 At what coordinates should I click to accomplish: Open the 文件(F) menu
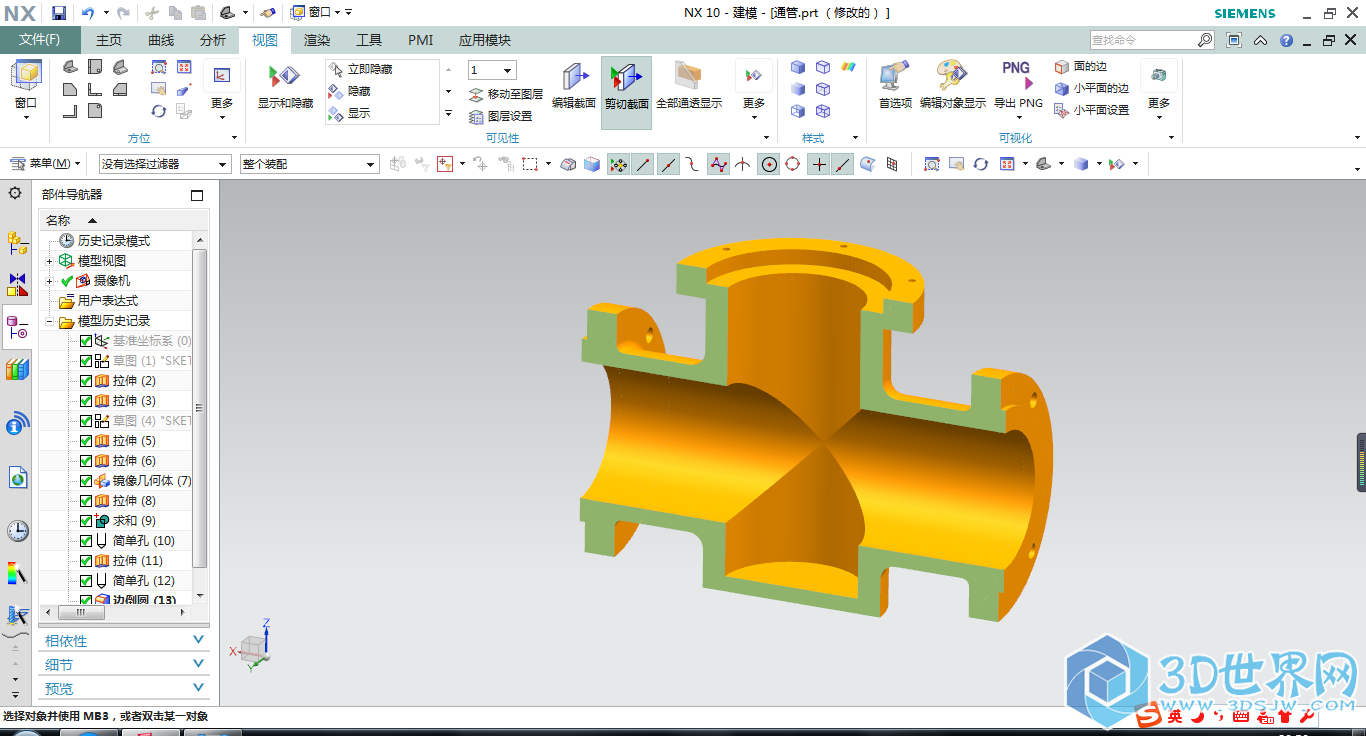tap(40, 40)
